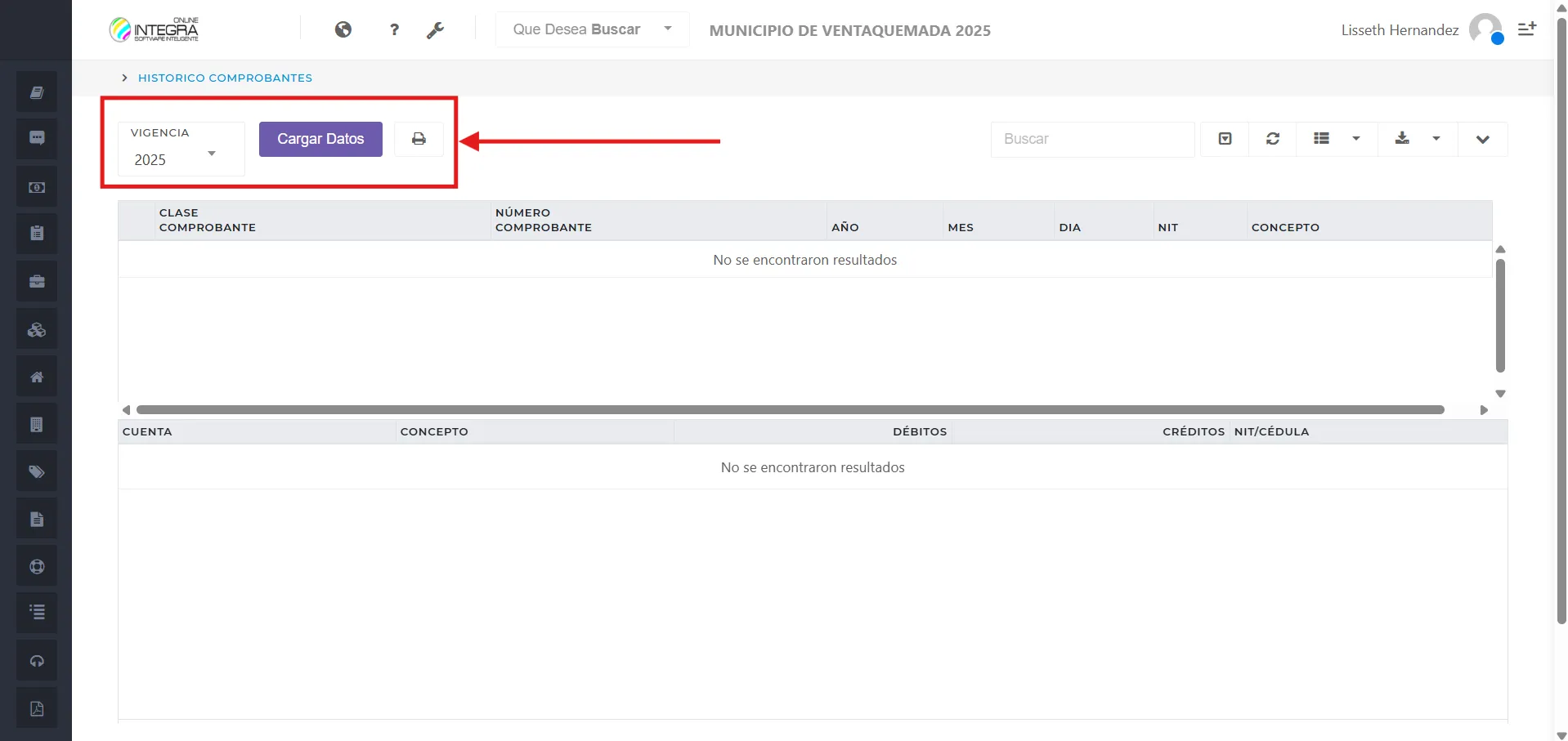The image size is (1568, 741).
Task: Click the globe icon in the top toolbar
Action: tap(343, 29)
